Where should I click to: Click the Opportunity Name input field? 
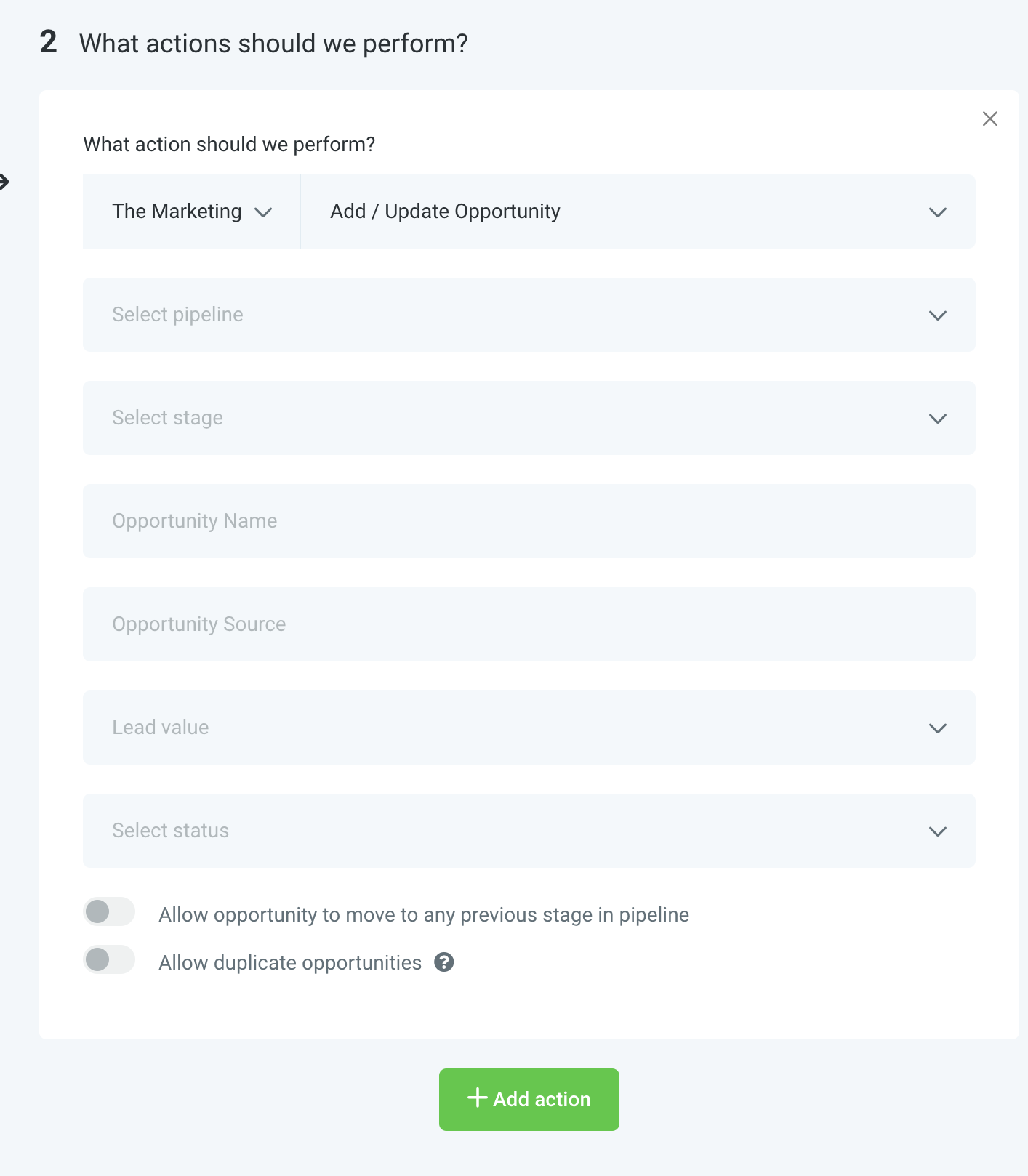click(528, 521)
